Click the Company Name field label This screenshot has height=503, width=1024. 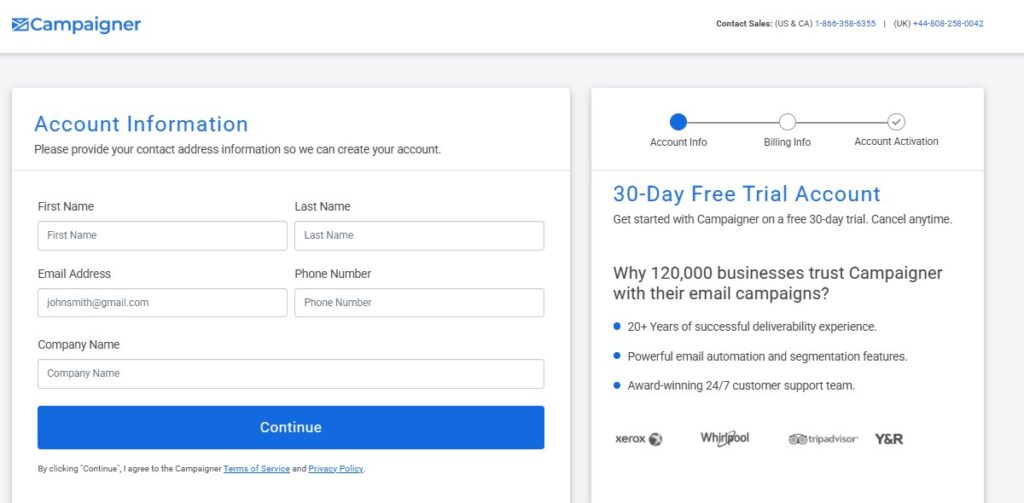[79, 344]
